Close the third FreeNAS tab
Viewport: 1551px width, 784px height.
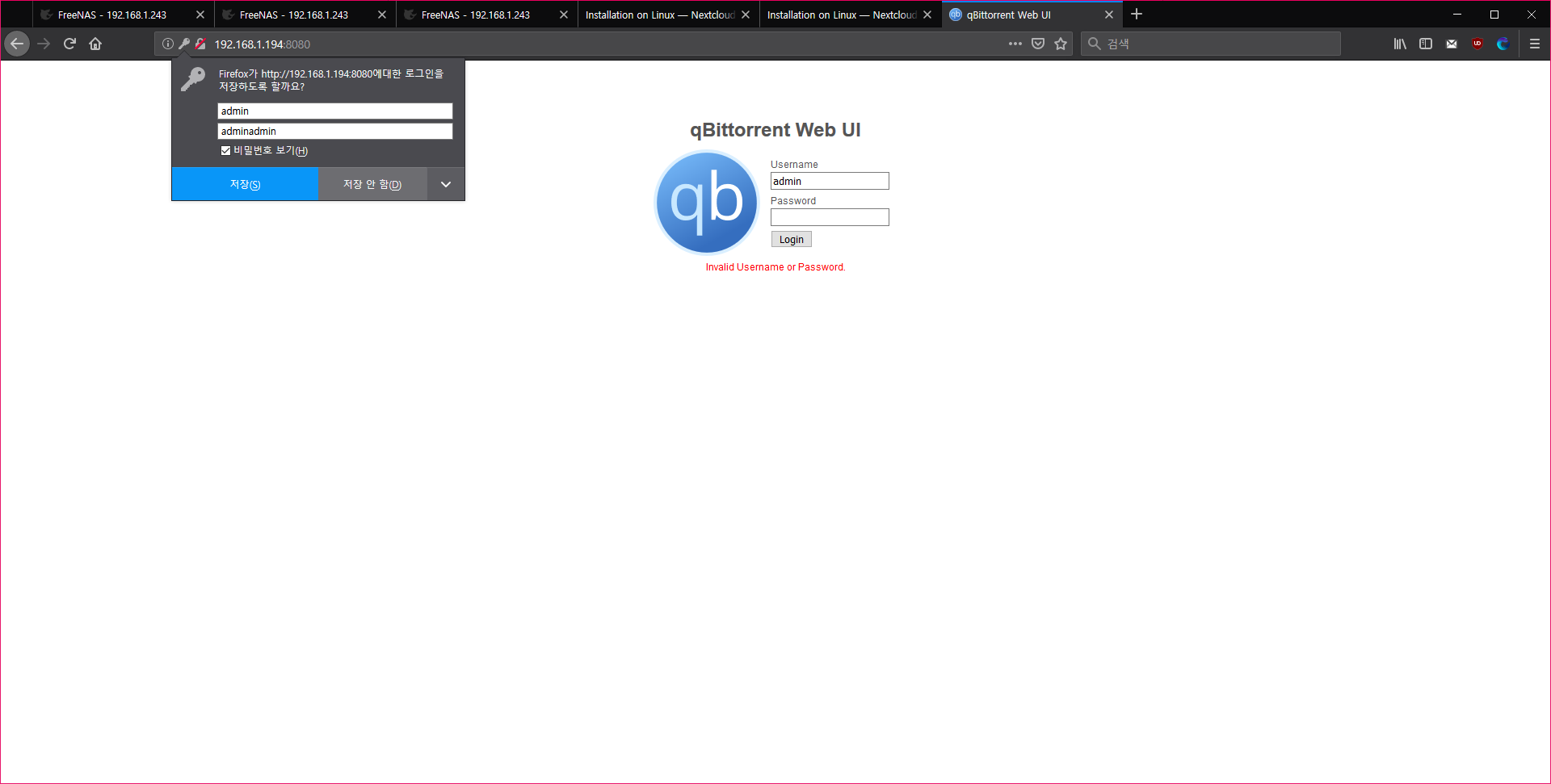564,15
